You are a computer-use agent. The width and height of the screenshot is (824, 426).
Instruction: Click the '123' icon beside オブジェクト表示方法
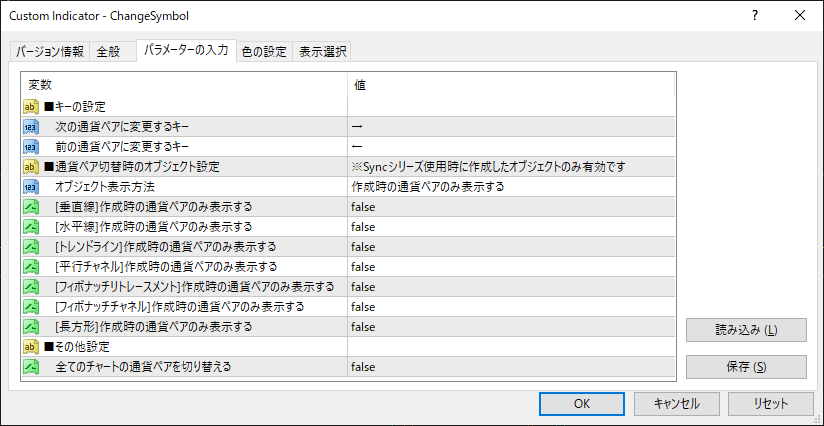click(x=30, y=186)
